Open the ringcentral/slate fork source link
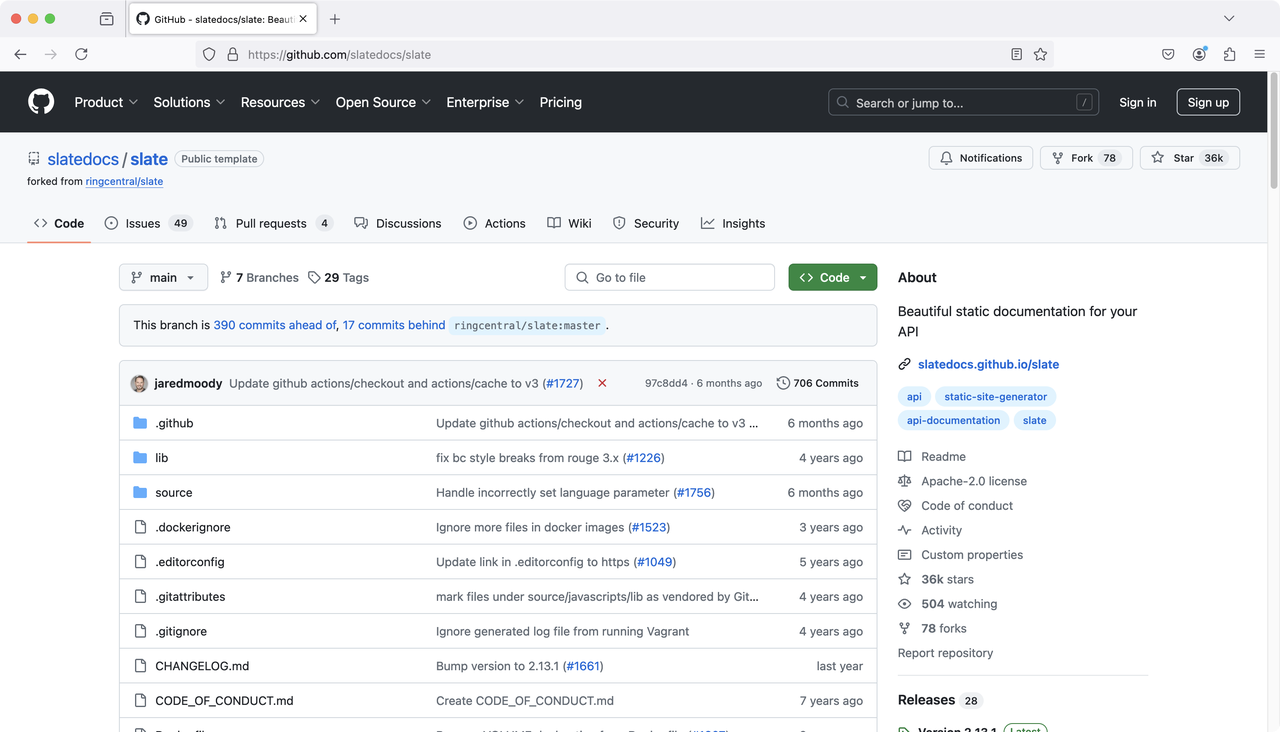 coord(124,181)
